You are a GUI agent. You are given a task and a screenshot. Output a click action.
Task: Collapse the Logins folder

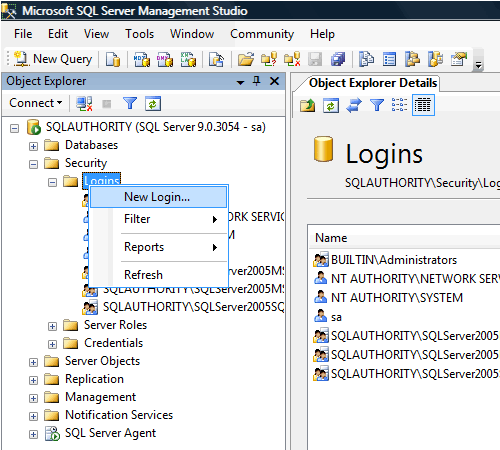pos(52,182)
